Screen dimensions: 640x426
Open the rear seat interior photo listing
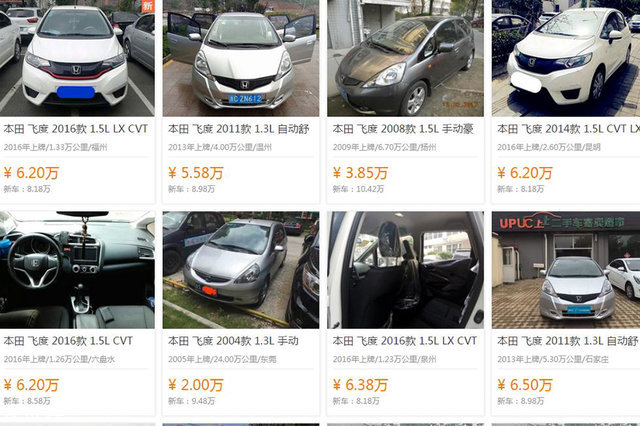(x=405, y=270)
